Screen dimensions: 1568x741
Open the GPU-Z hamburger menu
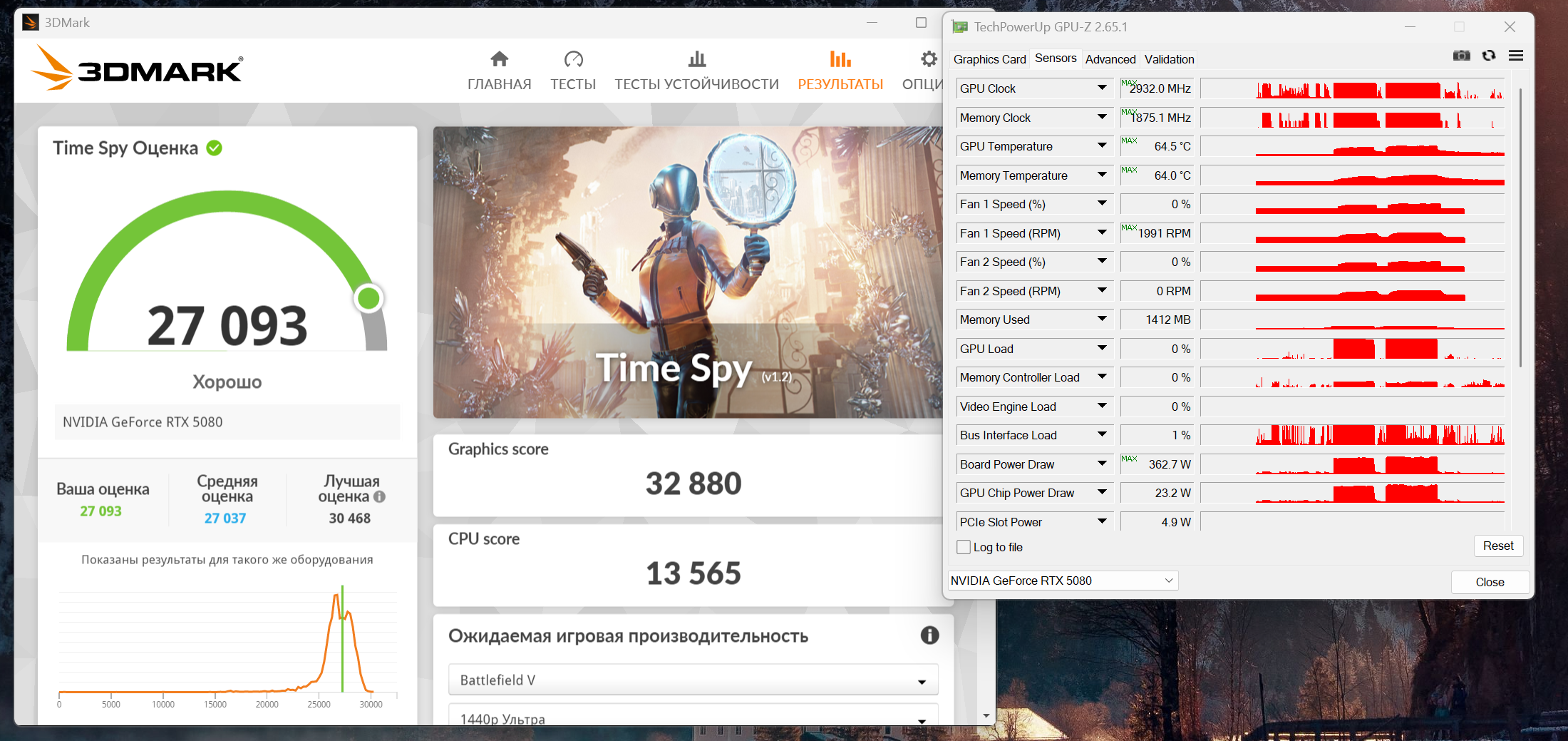pos(1516,56)
